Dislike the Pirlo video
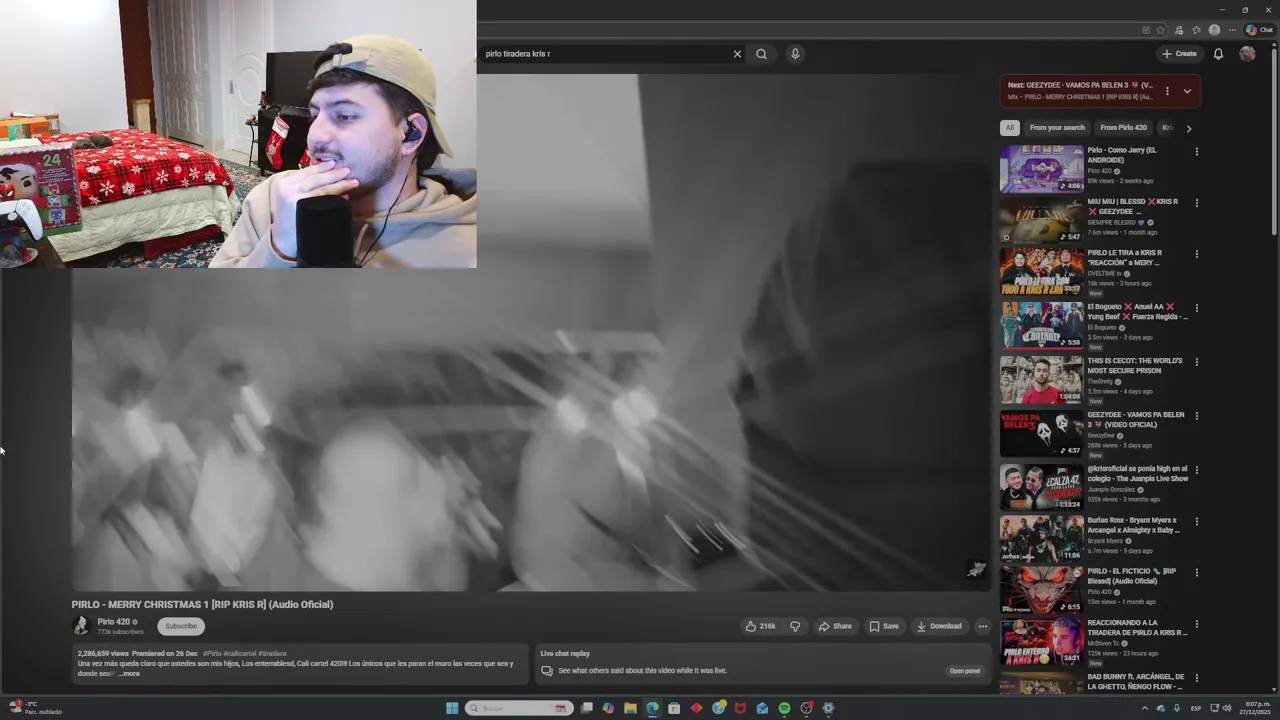This screenshot has width=1280, height=720. [x=795, y=626]
